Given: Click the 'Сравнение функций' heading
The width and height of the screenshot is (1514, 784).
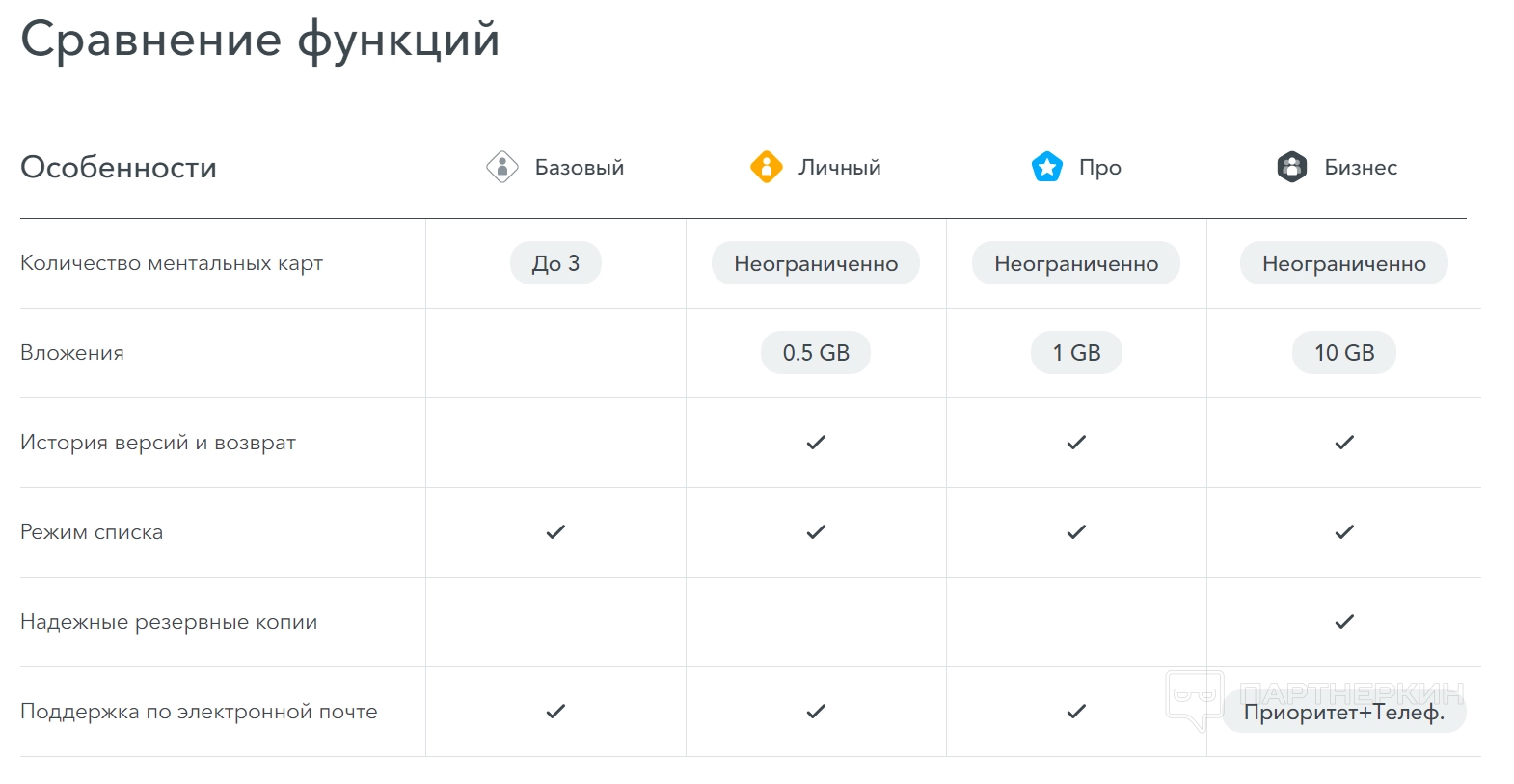Looking at the screenshot, I should [260, 41].
